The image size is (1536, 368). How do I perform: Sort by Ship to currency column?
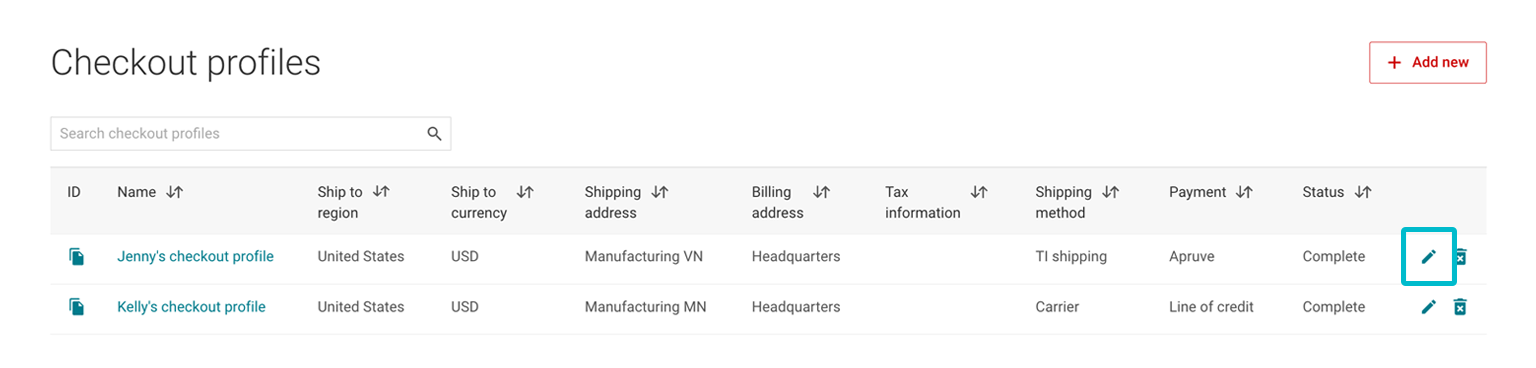click(x=525, y=192)
